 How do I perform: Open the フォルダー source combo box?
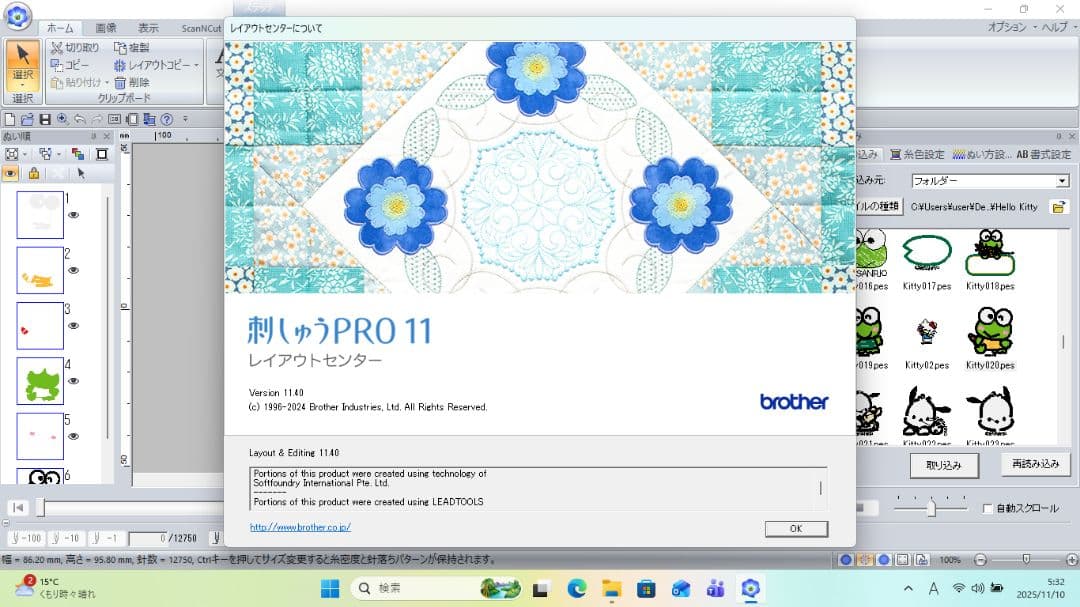[x=990, y=181]
